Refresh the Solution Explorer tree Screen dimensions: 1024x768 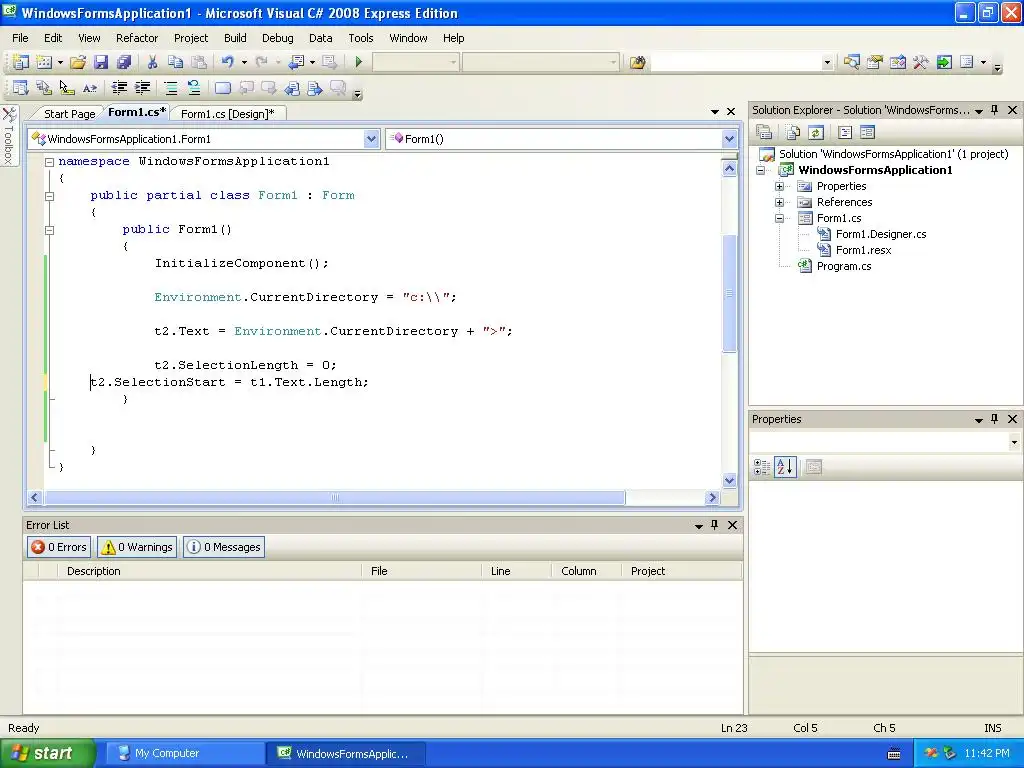point(816,133)
